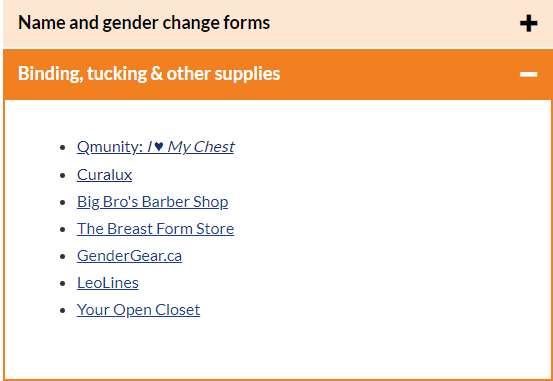Open Your Open Closet link

point(138,310)
